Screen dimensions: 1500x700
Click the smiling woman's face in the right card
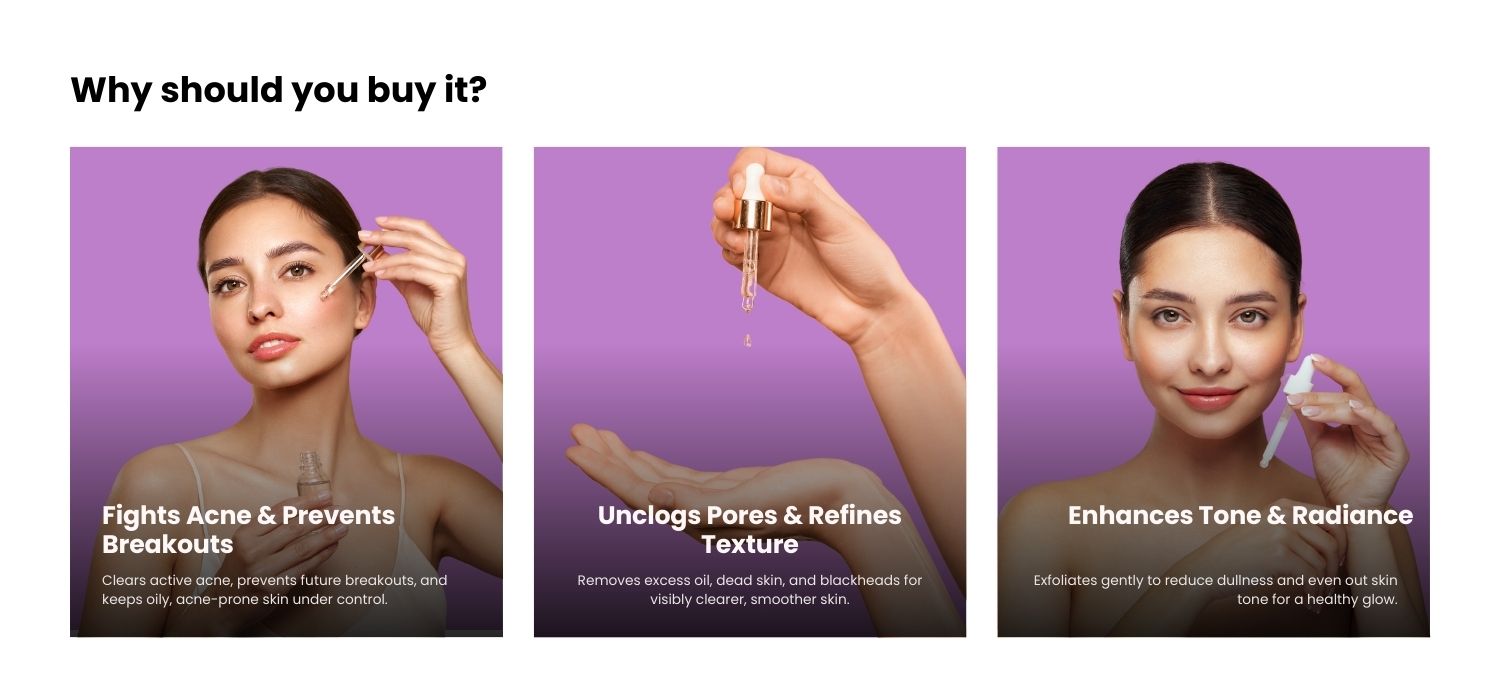tap(1212, 320)
